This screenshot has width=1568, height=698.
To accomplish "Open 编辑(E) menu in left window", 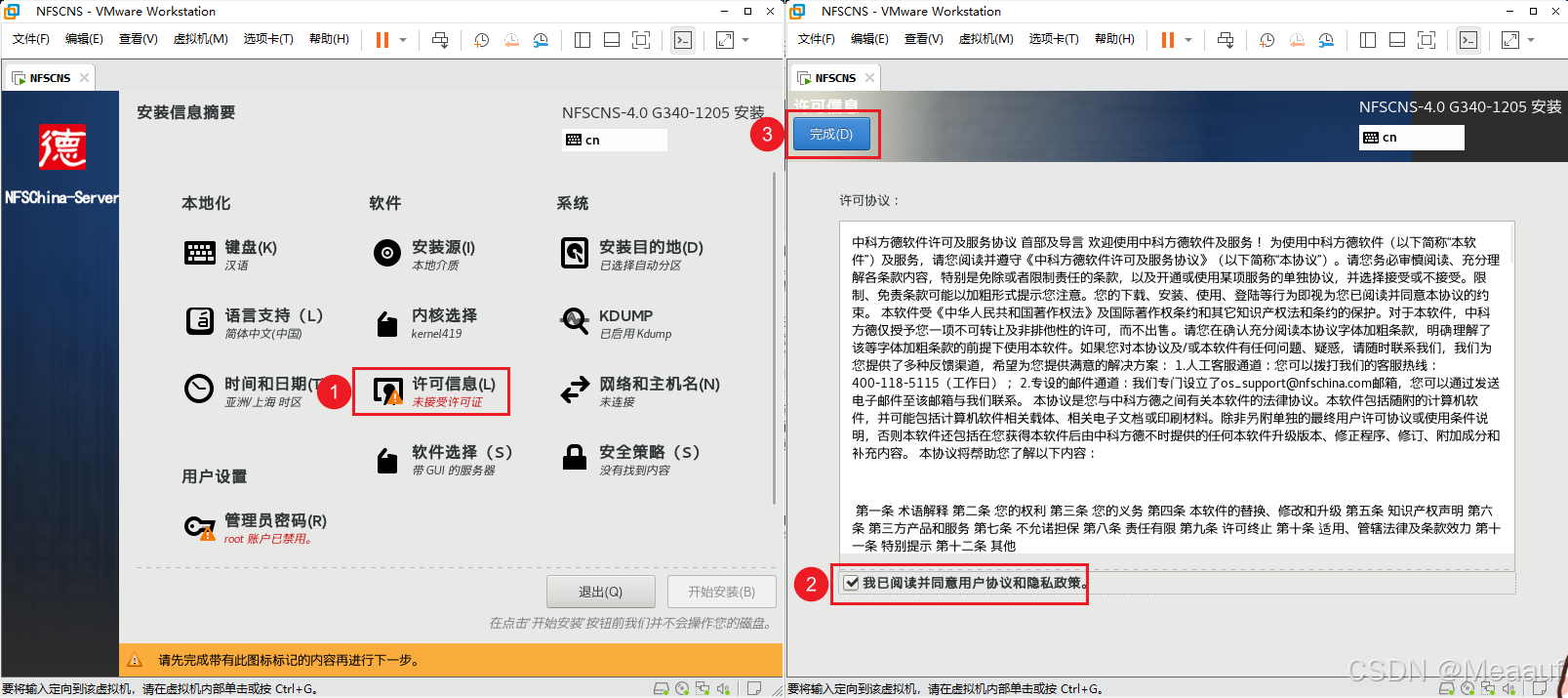I will (x=84, y=39).
